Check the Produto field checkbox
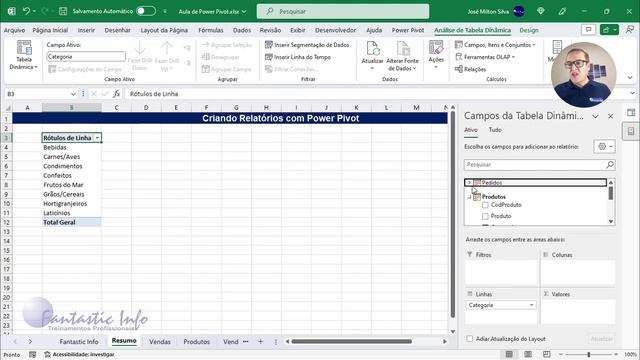 tap(485, 216)
